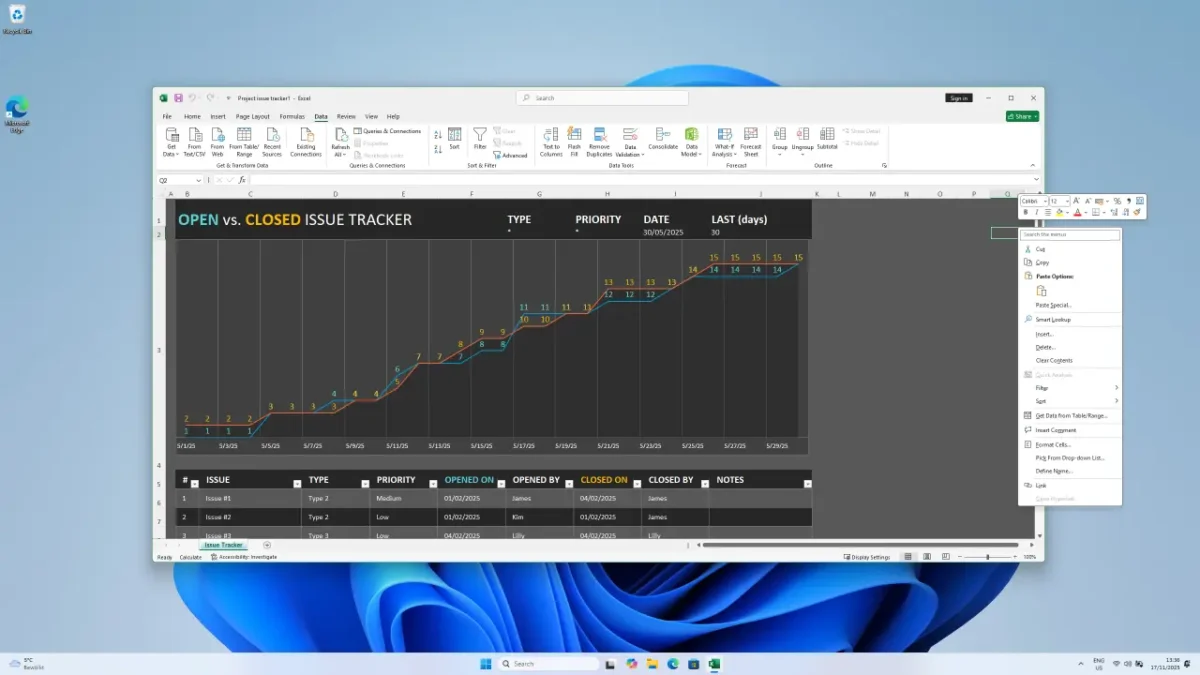The height and width of the screenshot is (675, 1200).
Task: Open the PRIORITY column filter dropdown
Action: (x=433, y=484)
